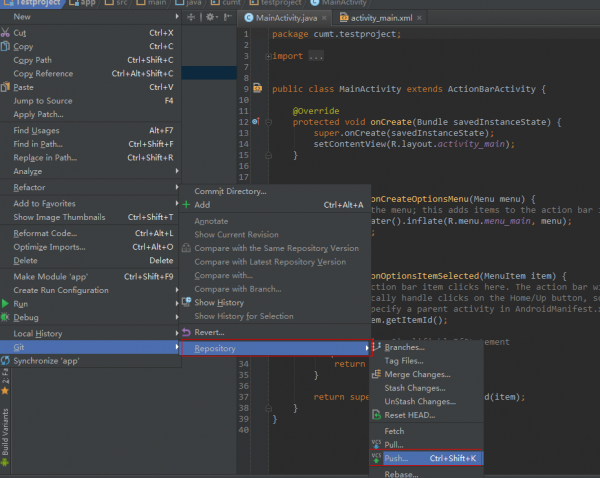The image size is (600, 478).
Task: Open the Git submenu
Action: click(90, 347)
